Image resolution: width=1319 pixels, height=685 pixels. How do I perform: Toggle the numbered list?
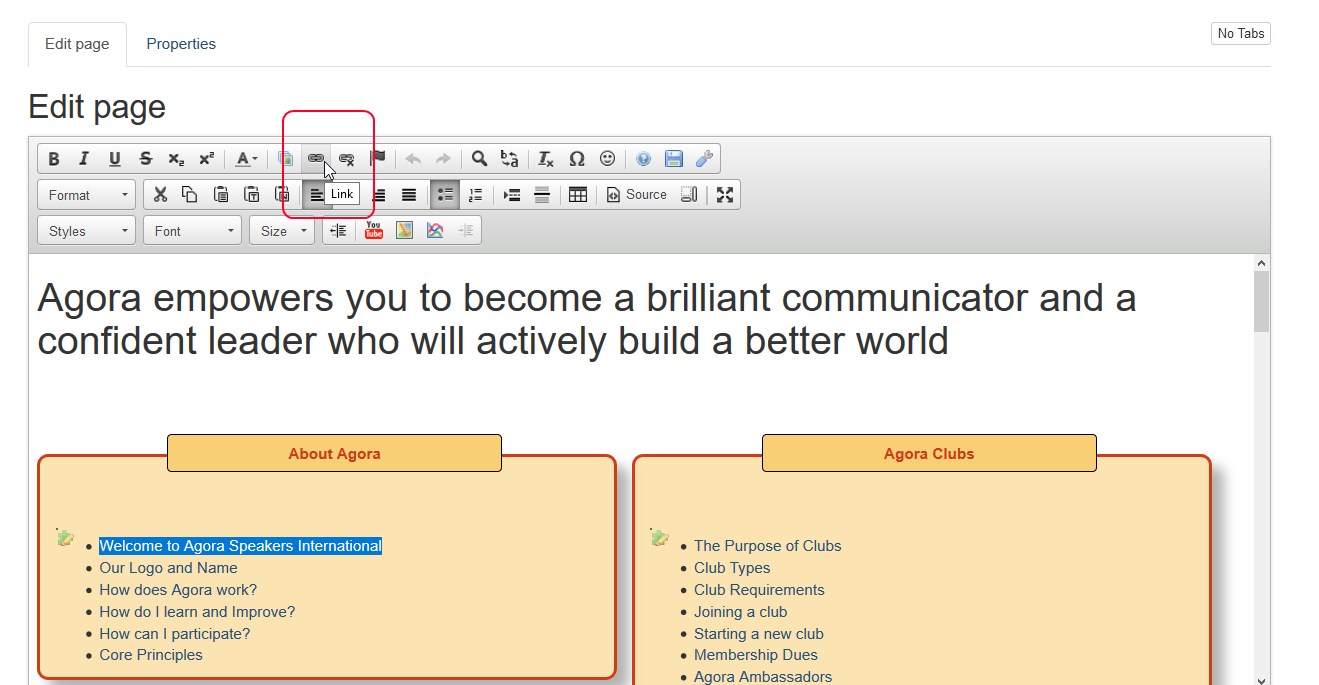pyautogui.click(x=475, y=195)
